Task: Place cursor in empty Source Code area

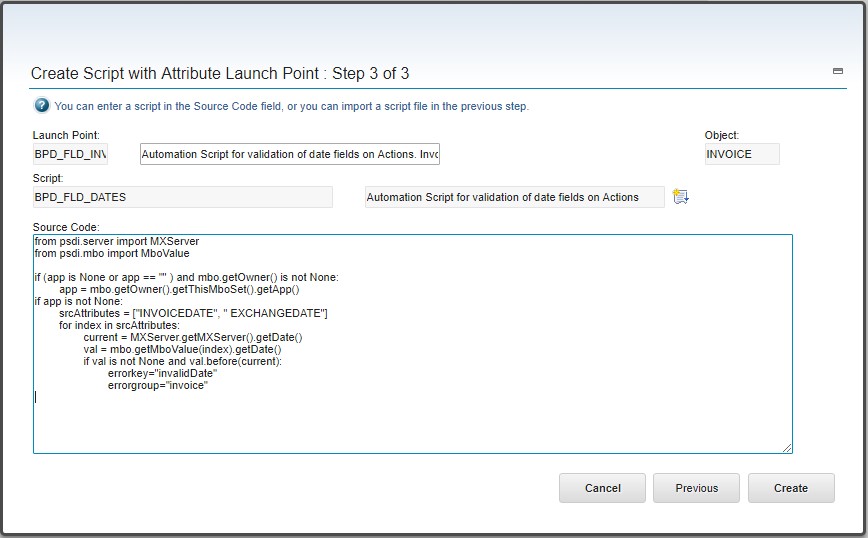Action: click(412, 423)
